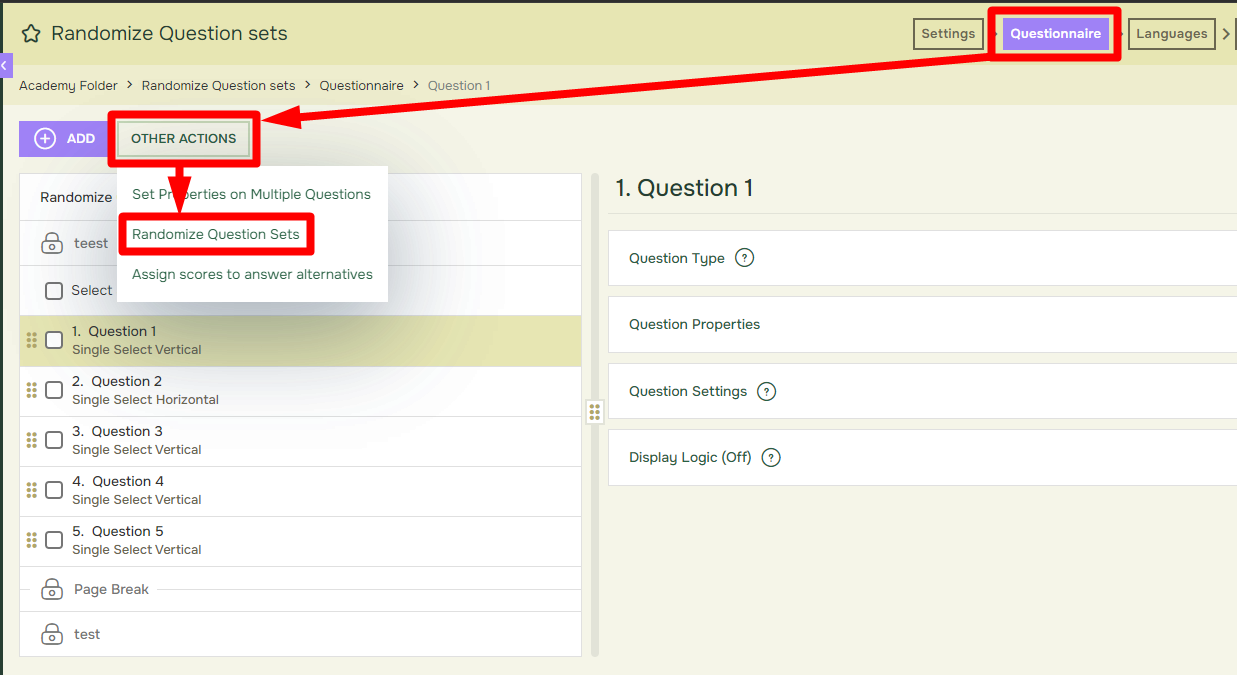Expand the Display Logic (Off) section
Screen dimensions: 1237x675
[922, 457]
